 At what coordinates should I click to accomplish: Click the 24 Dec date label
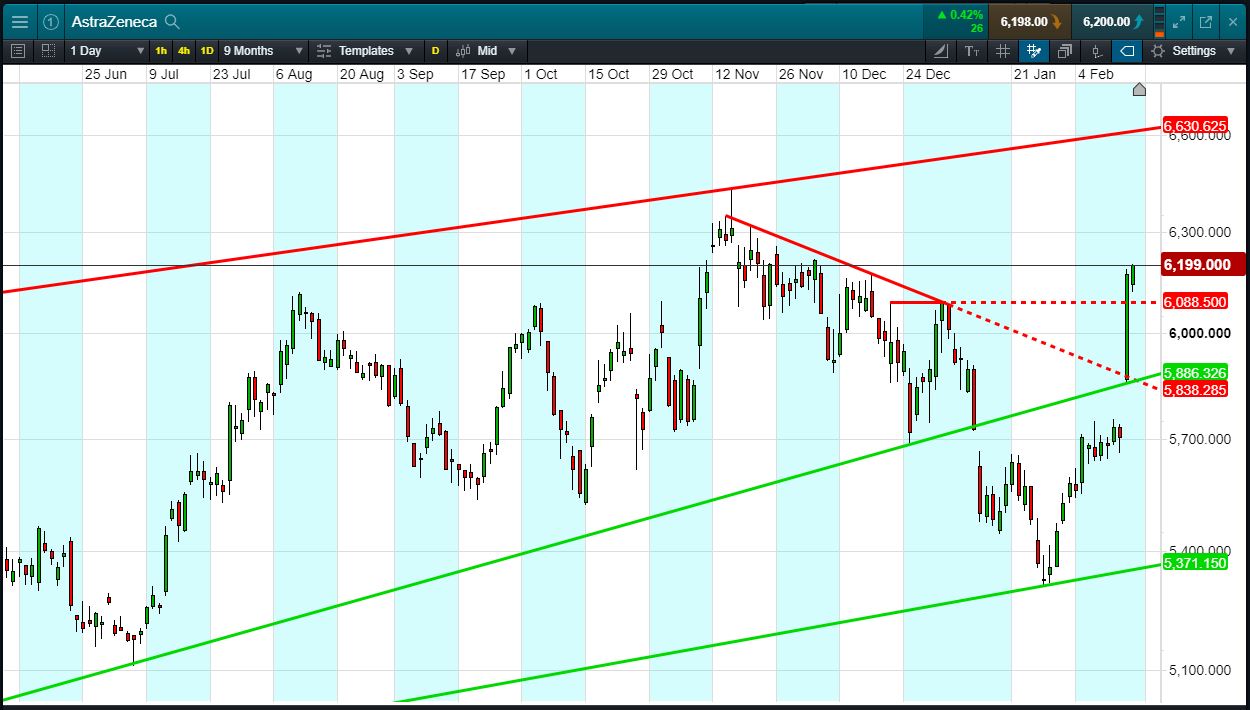pyautogui.click(x=928, y=74)
